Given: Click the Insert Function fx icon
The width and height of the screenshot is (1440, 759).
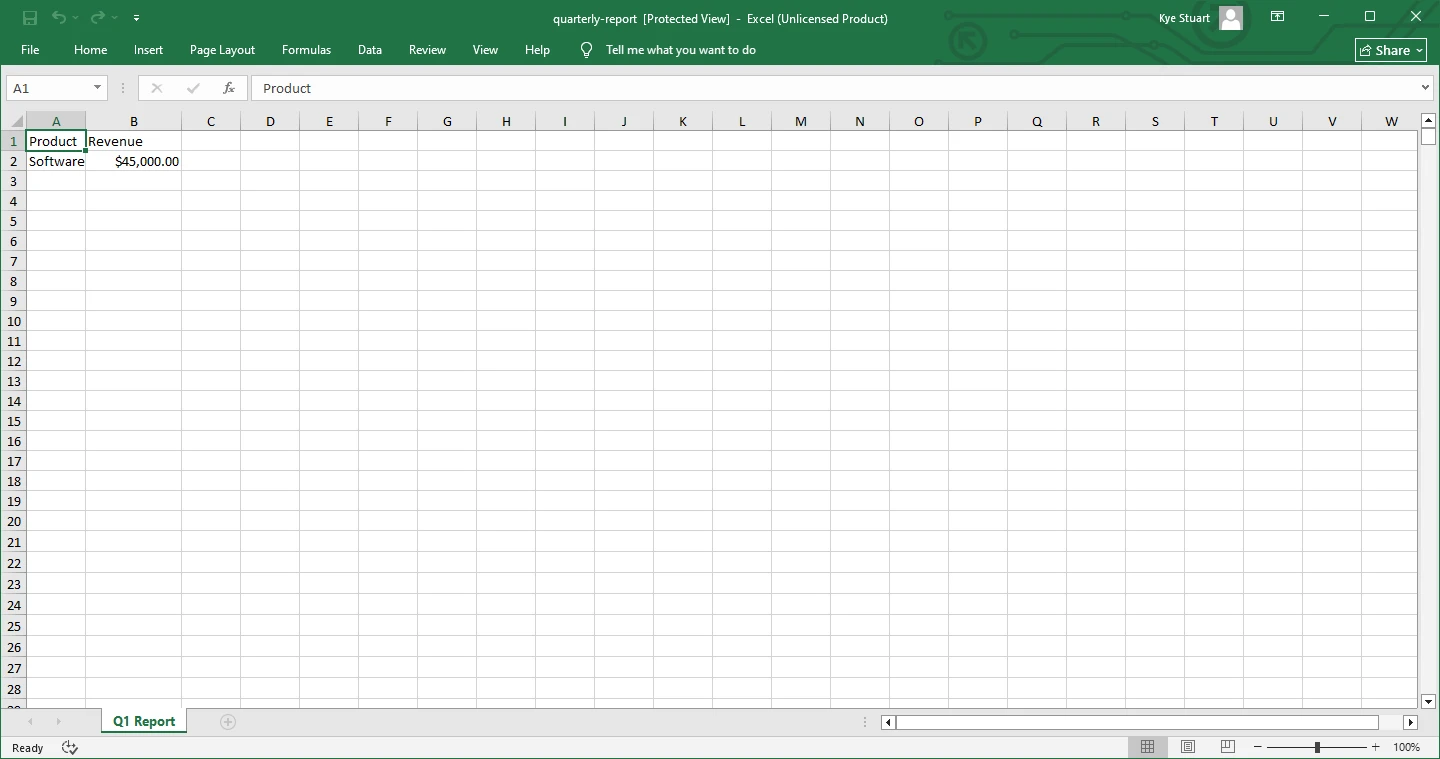Looking at the screenshot, I should pos(228,88).
